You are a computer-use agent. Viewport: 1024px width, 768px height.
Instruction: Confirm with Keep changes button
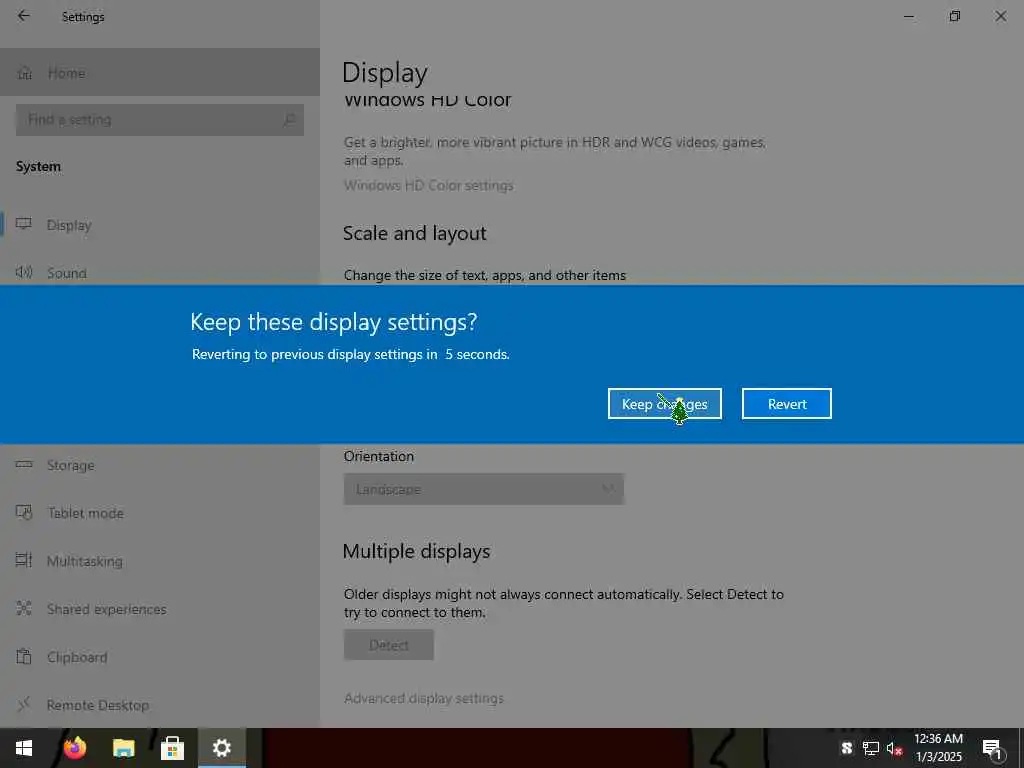click(664, 404)
